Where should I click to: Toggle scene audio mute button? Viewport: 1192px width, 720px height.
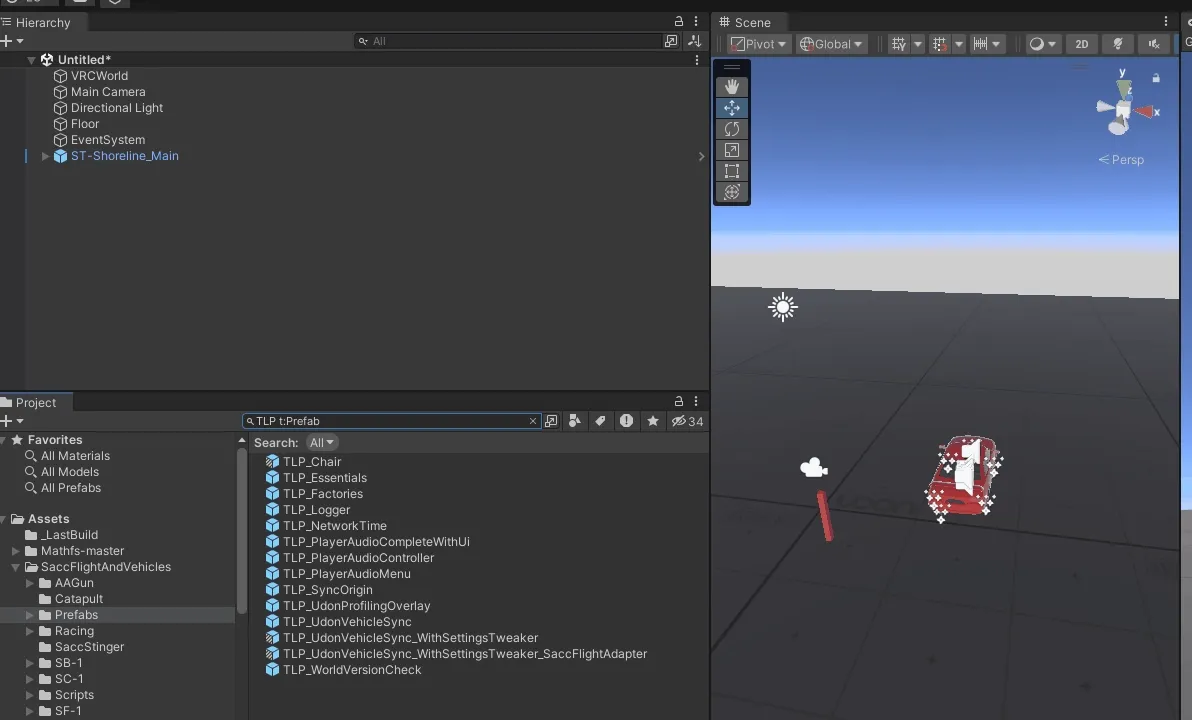1154,44
